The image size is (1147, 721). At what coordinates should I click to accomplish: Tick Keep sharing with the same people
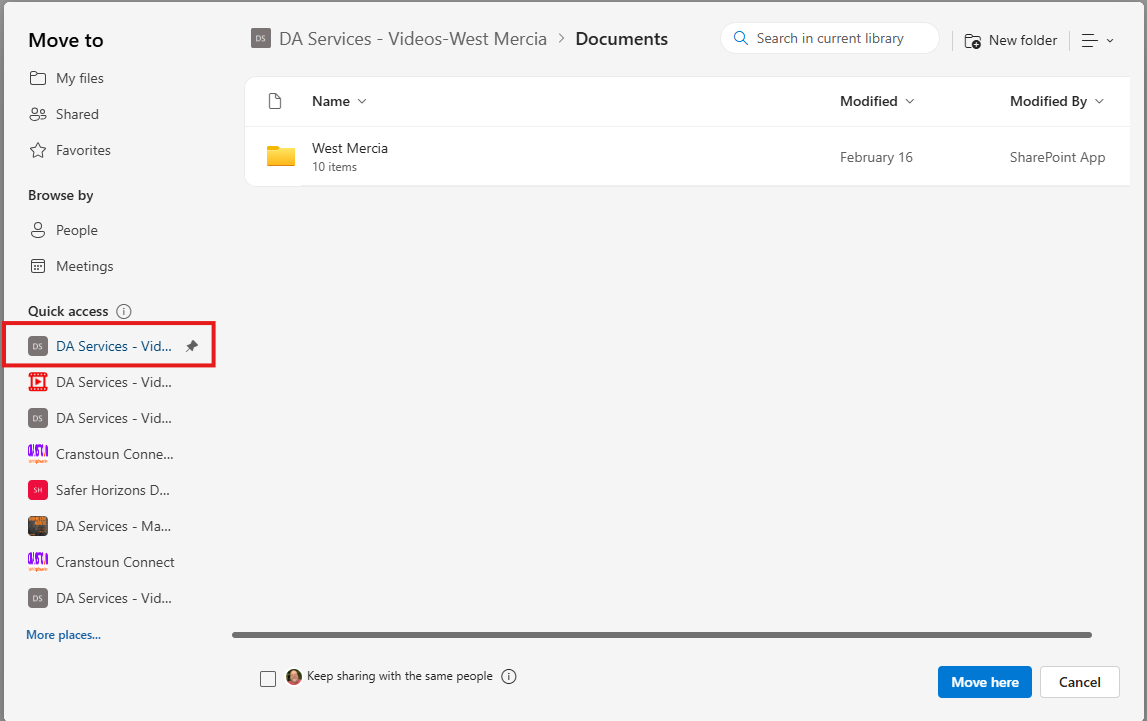(x=268, y=679)
